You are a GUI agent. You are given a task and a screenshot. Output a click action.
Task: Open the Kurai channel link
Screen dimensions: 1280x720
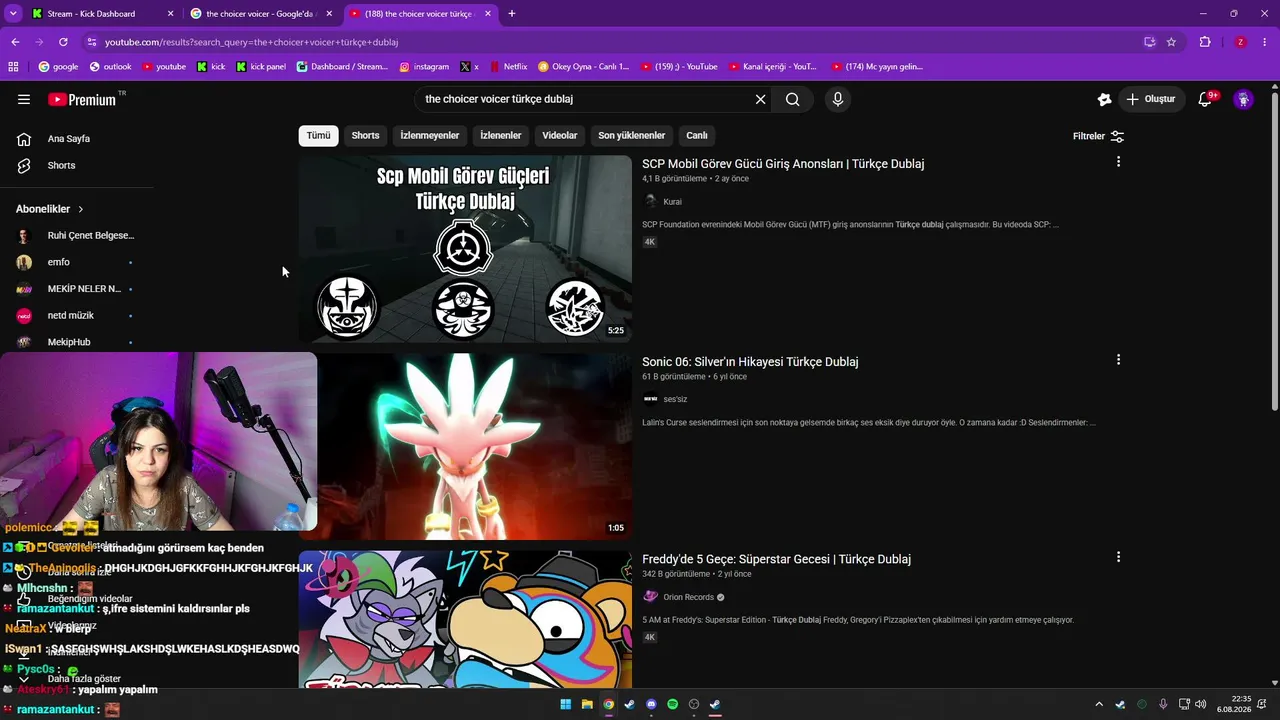click(x=672, y=202)
